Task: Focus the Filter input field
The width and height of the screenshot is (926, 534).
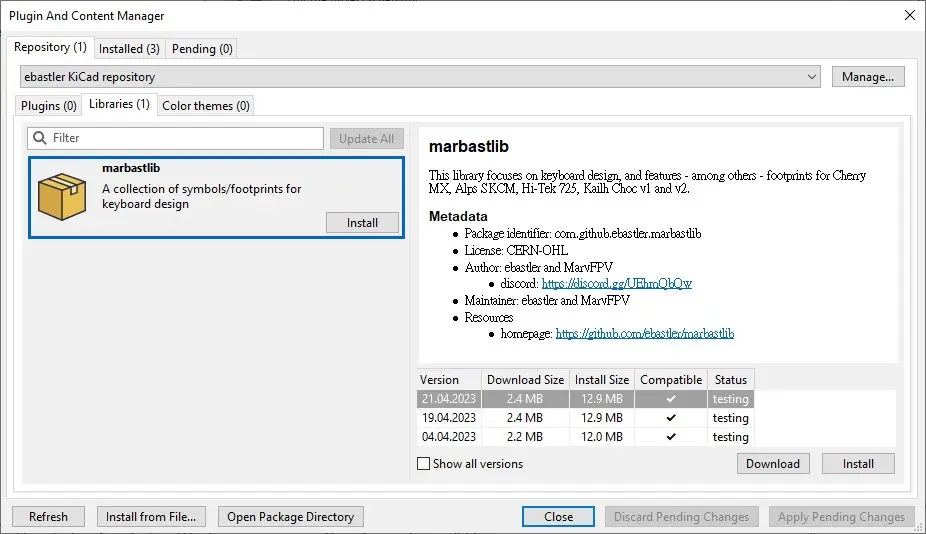Action: pyautogui.click(x=175, y=138)
